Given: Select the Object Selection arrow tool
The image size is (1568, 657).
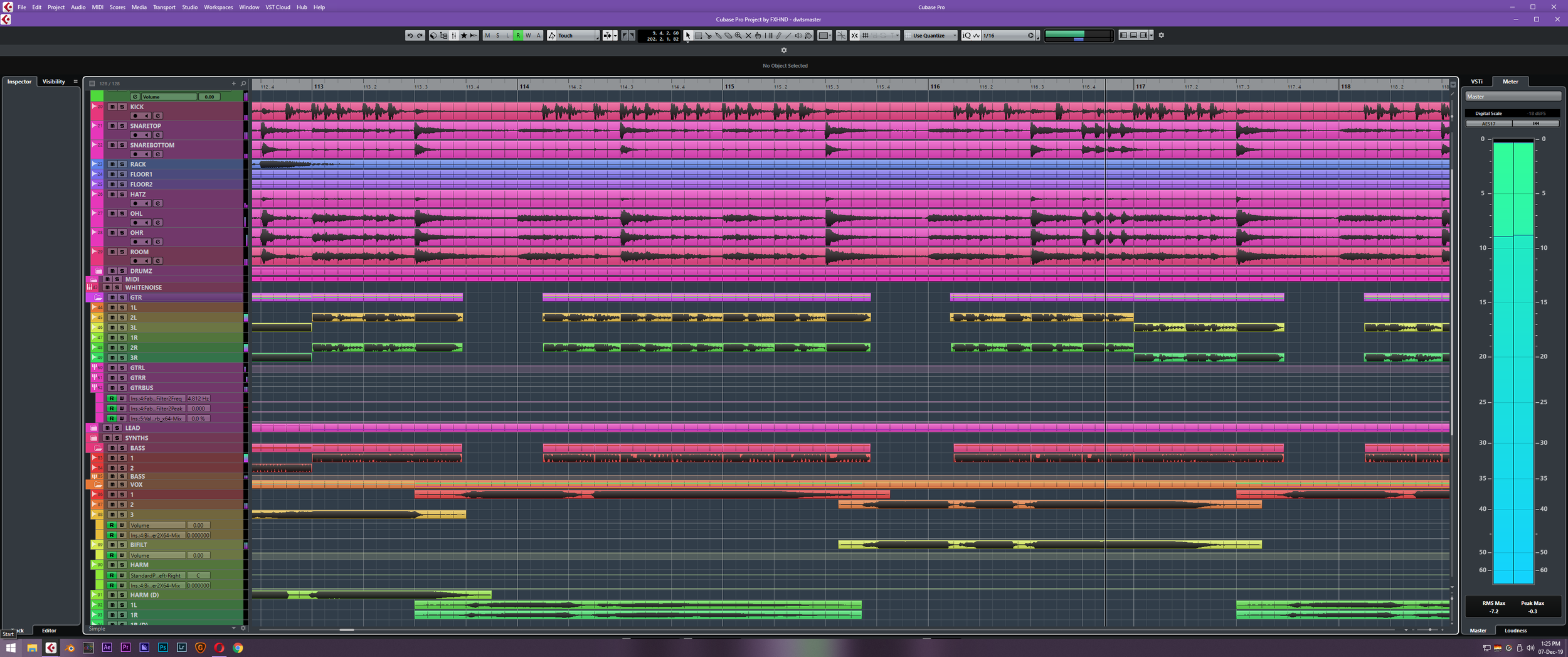Looking at the screenshot, I should 688,35.
